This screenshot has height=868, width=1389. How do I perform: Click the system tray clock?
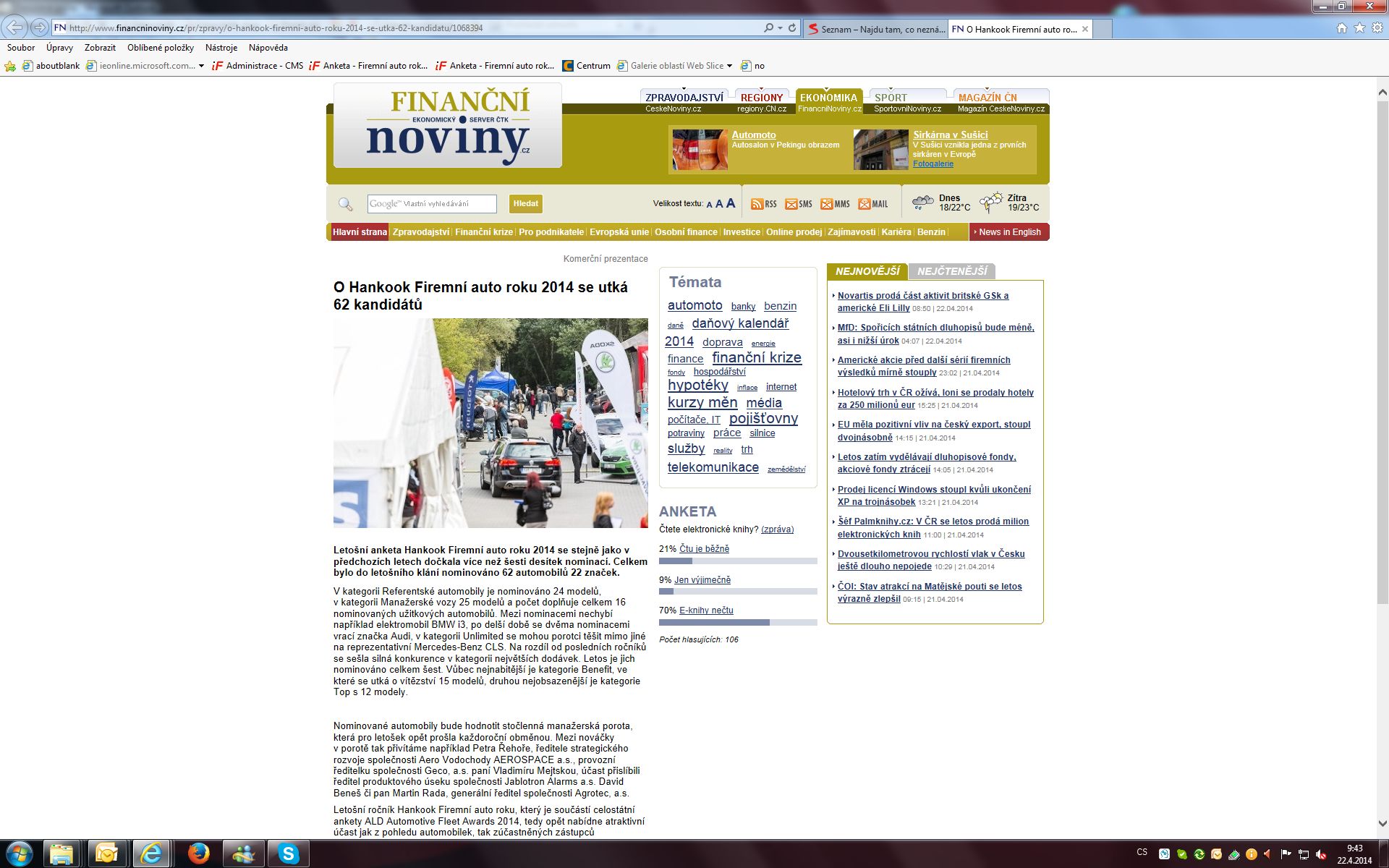pos(1354,854)
